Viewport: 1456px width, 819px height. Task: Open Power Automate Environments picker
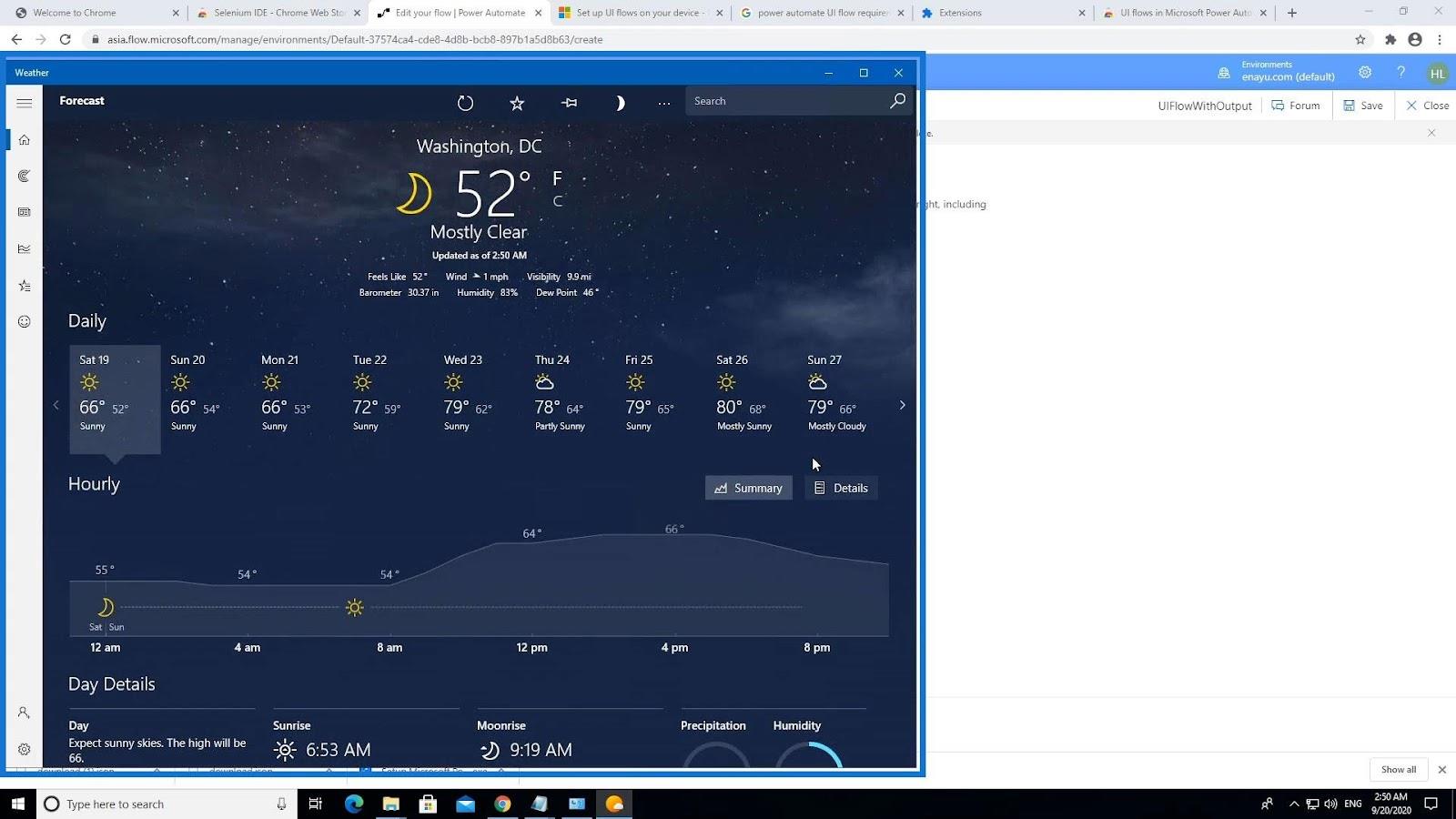point(1277,71)
